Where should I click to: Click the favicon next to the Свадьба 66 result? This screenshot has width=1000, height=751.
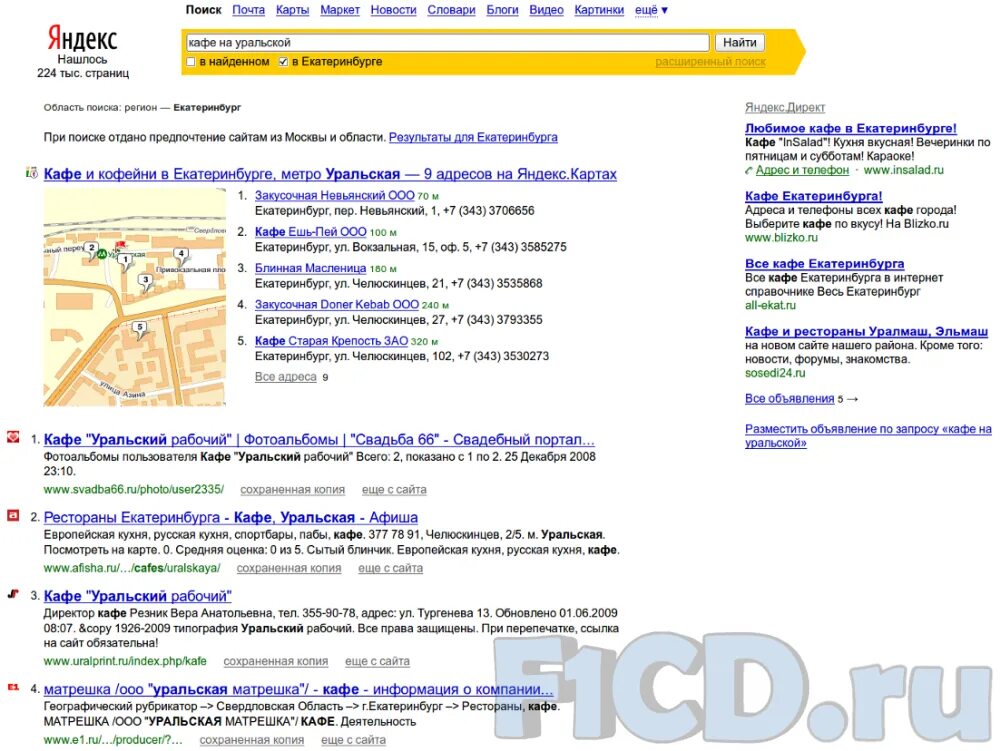point(13,437)
